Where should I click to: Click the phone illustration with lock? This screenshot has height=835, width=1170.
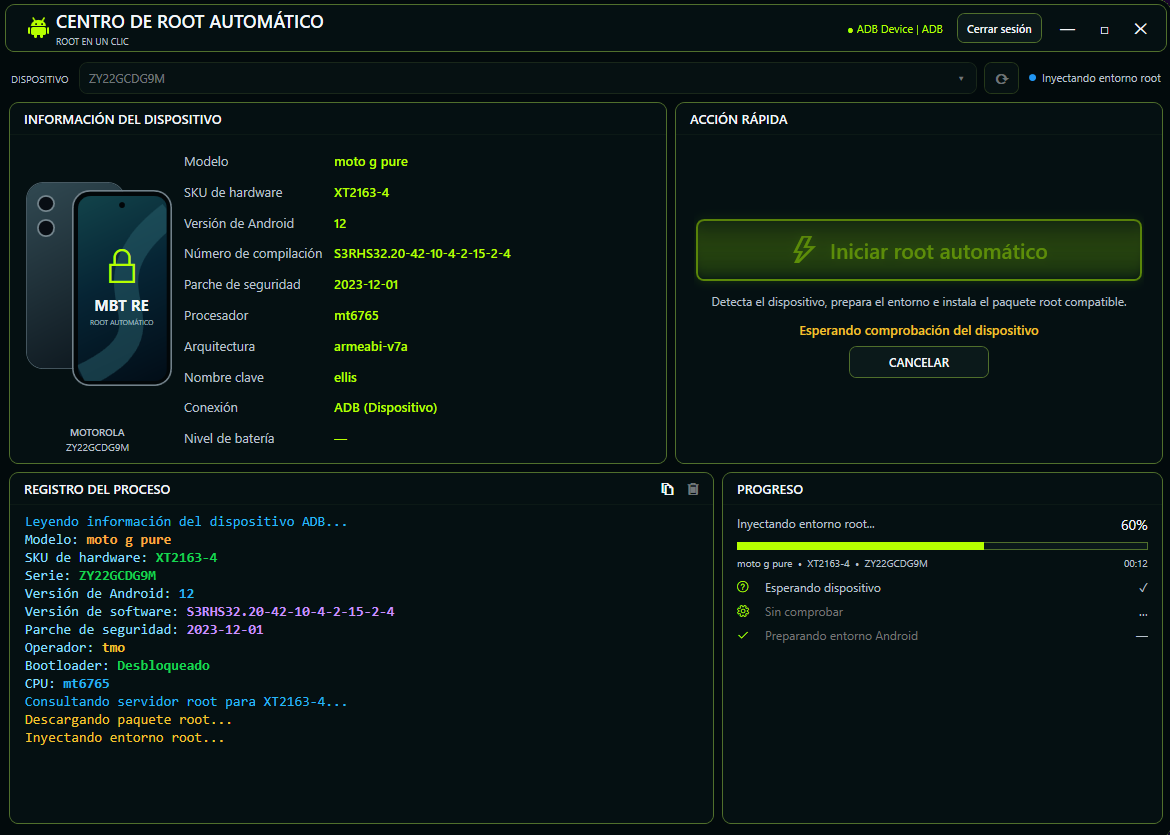pyautogui.click(x=98, y=284)
